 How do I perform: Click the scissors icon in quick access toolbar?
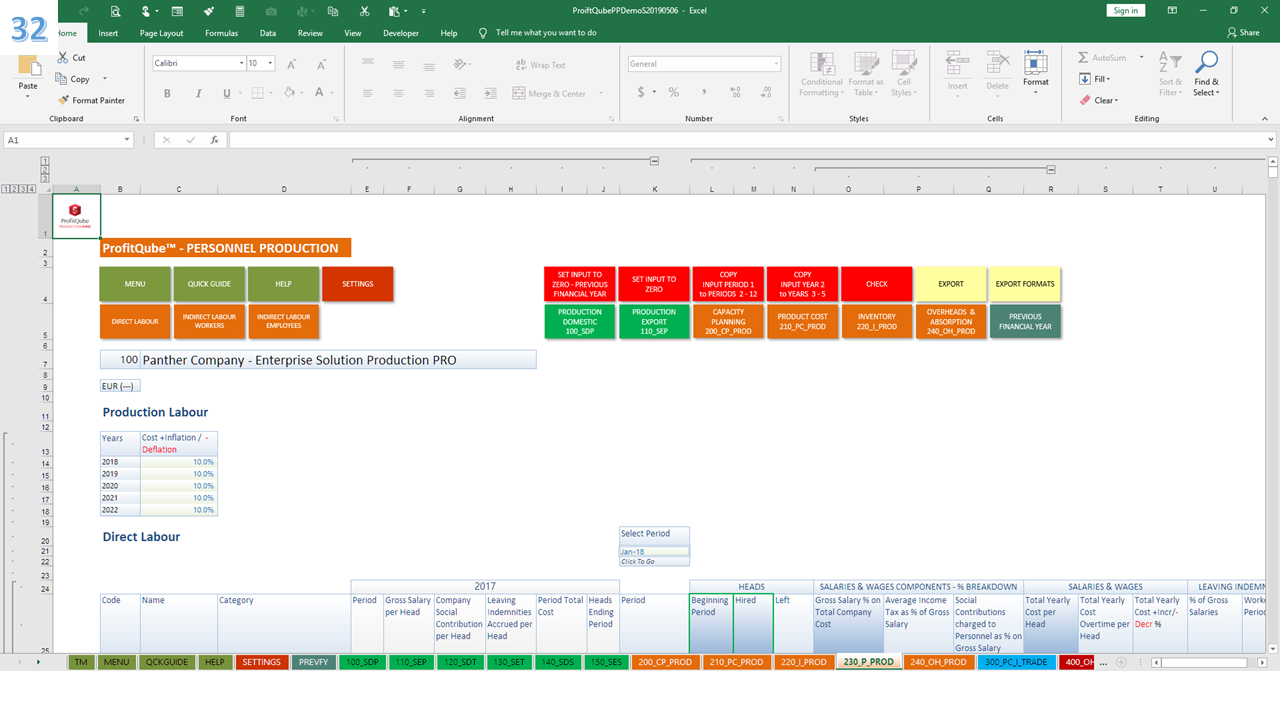(364, 11)
